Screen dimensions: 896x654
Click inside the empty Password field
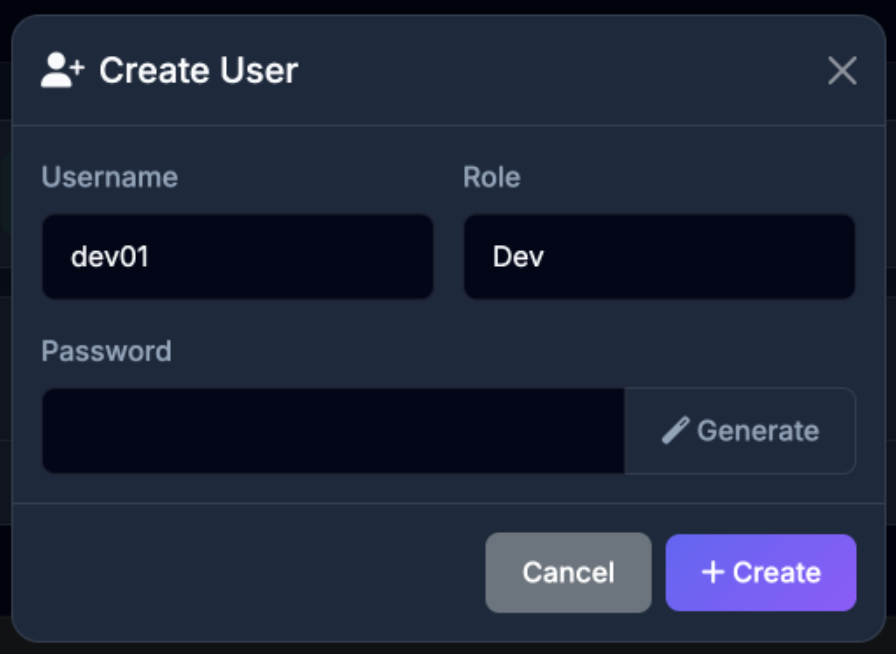pyautogui.click(x=333, y=431)
